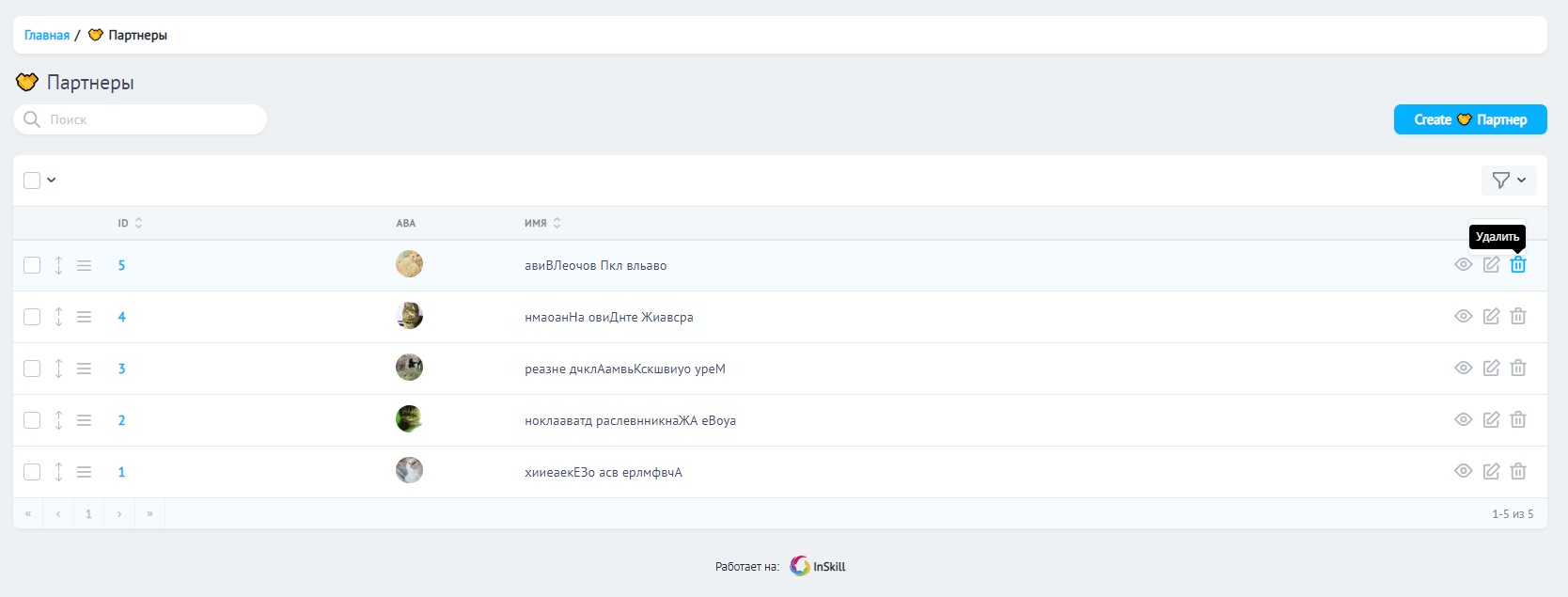View partner with ID 3
Image resolution: width=1568 pixels, height=597 pixels.
click(x=1463, y=369)
